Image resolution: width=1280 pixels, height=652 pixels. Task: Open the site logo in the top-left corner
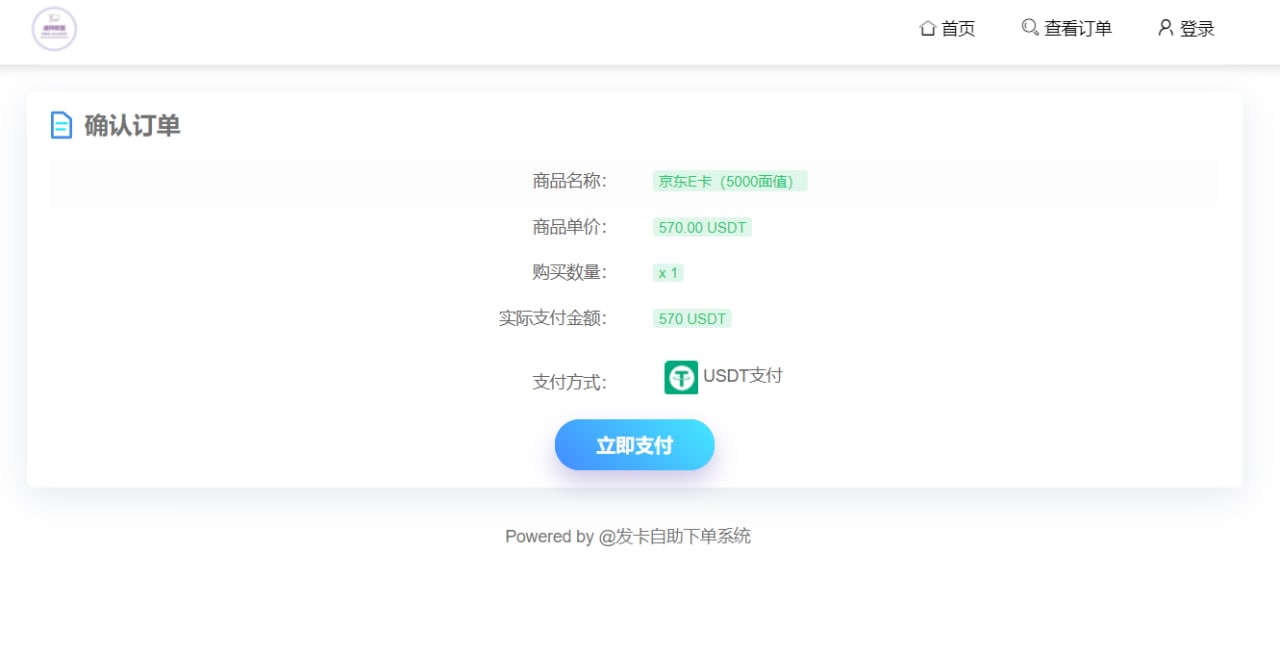(x=54, y=28)
